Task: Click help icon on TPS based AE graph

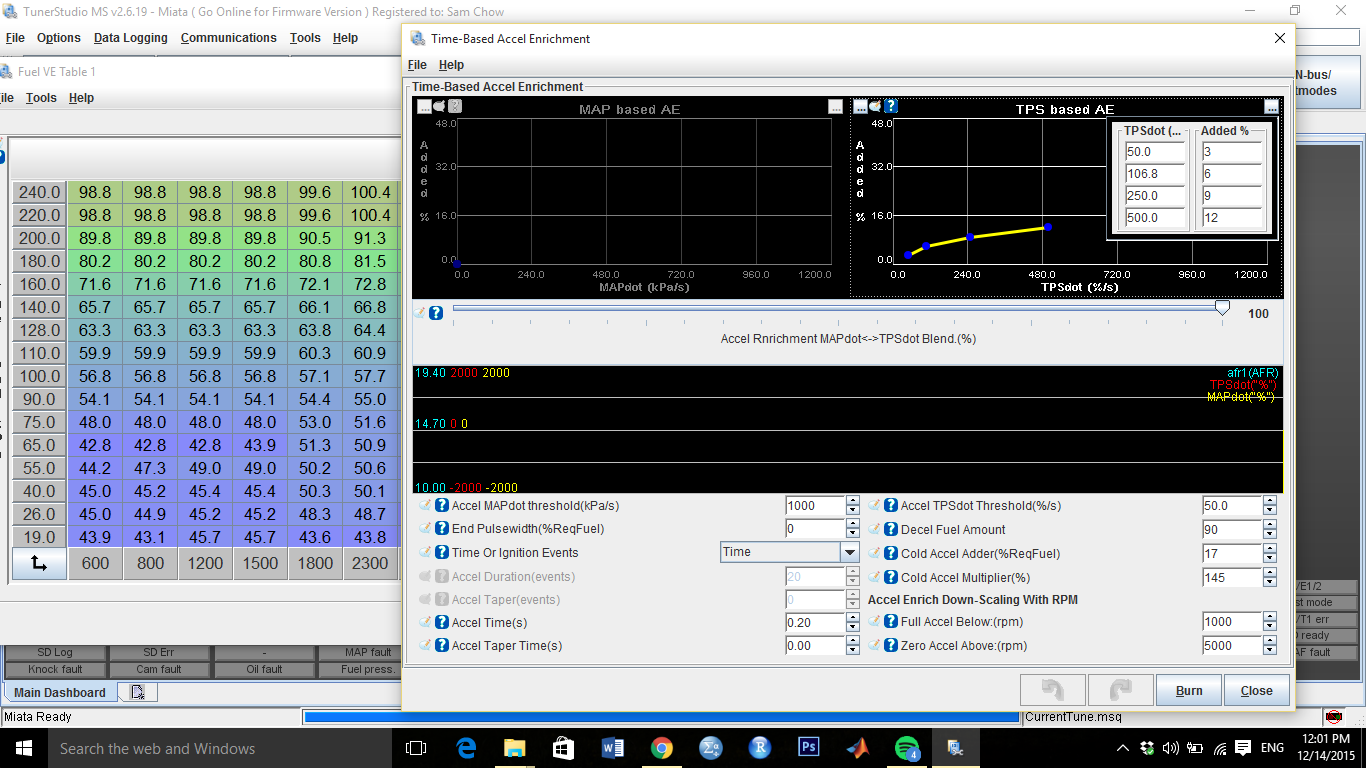Action: point(891,106)
